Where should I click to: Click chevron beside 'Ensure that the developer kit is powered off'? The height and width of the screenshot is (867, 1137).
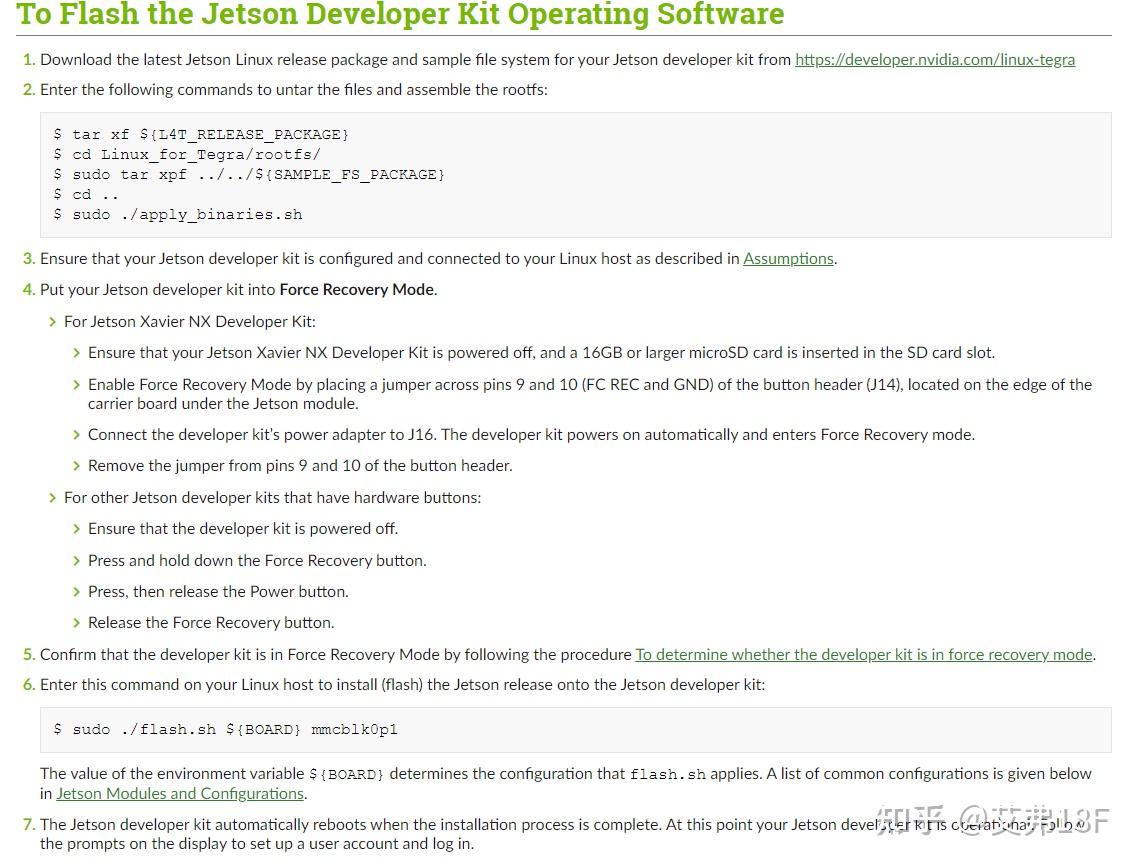tap(76, 529)
